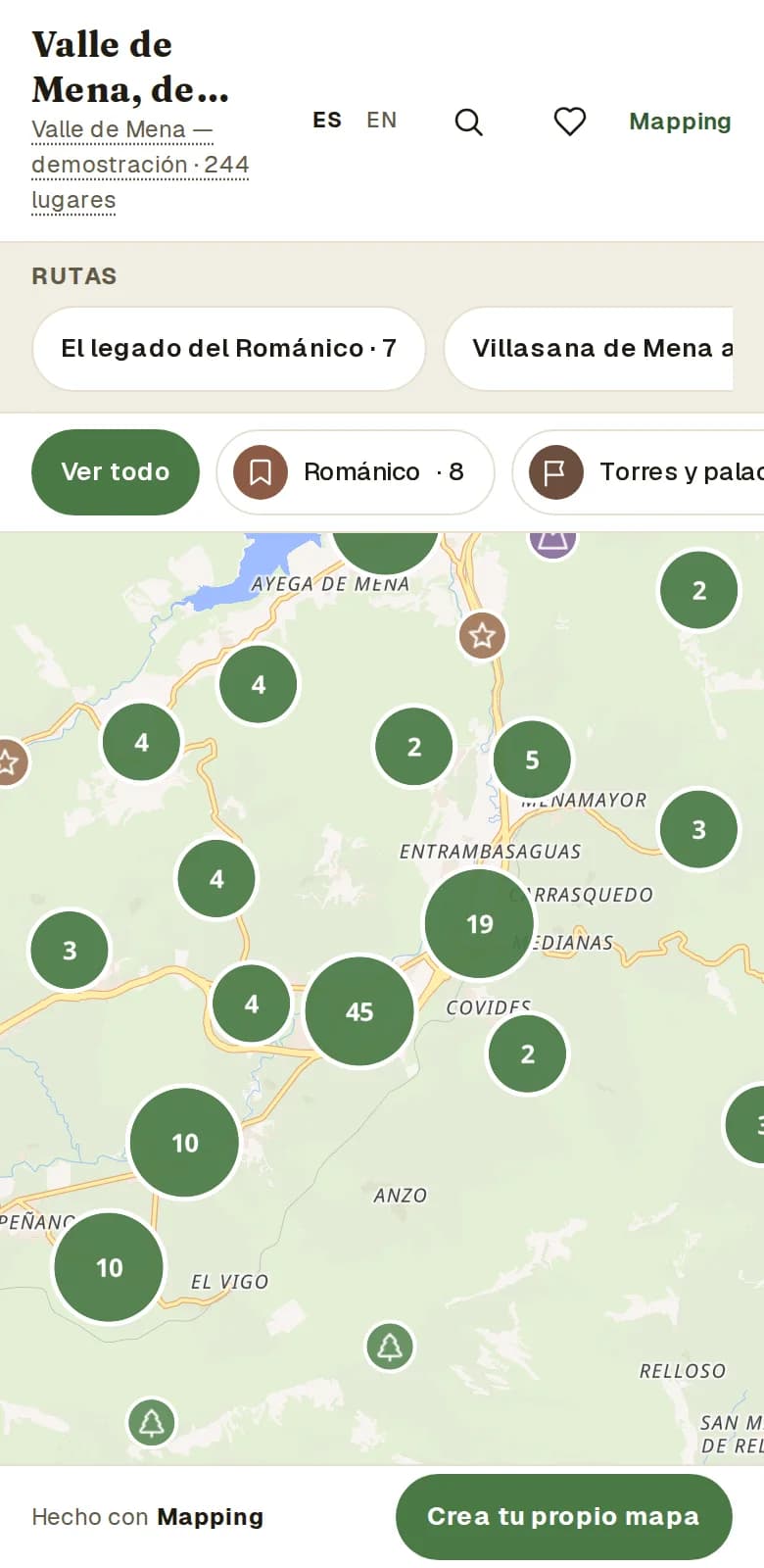
Task: Open the 3-place cluster at left edge
Action: click(x=70, y=950)
